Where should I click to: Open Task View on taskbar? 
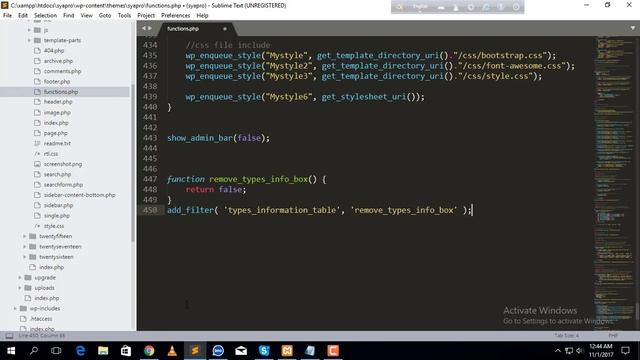click(x=56, y=351)
